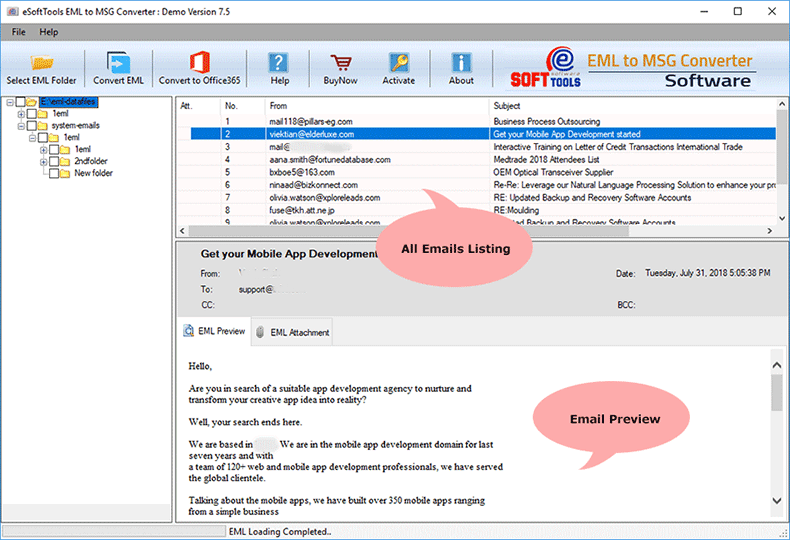Sort by the No. column header
This screenshot has height=540, width=790.
click(x=243, y=106)
